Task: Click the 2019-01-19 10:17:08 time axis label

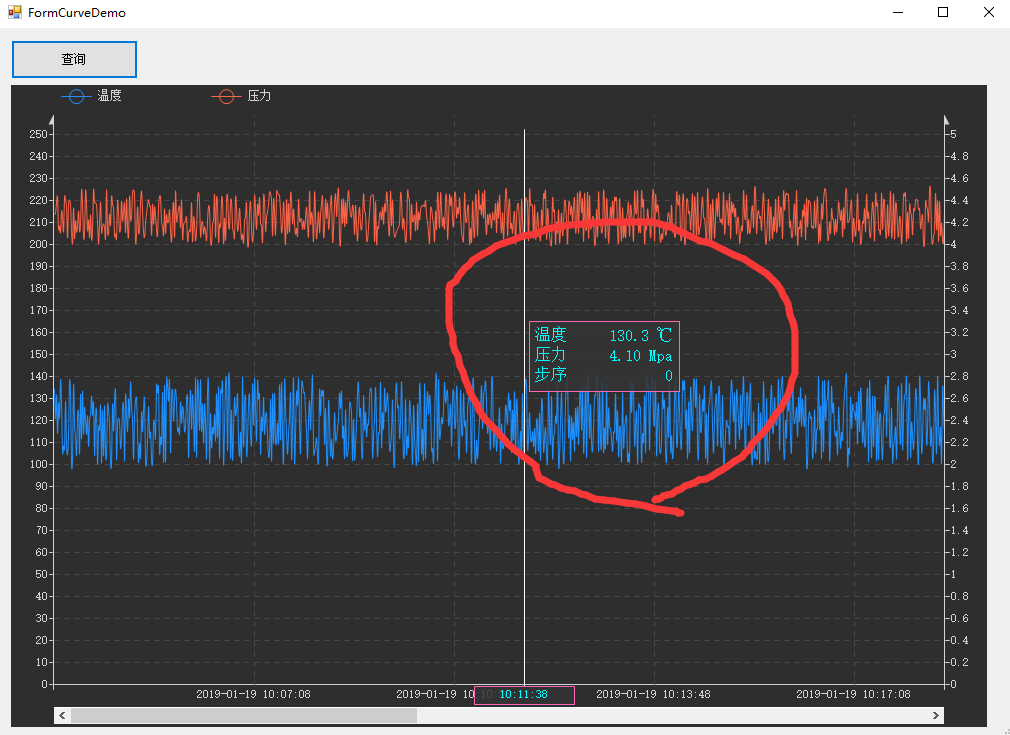Action: (x=853, y=694)
